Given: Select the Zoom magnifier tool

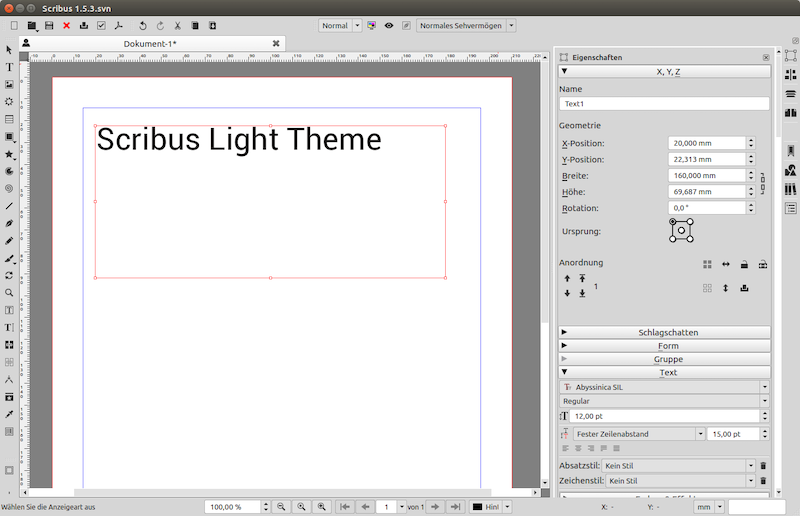Looking at the screenshot, I should click(9, 293).
